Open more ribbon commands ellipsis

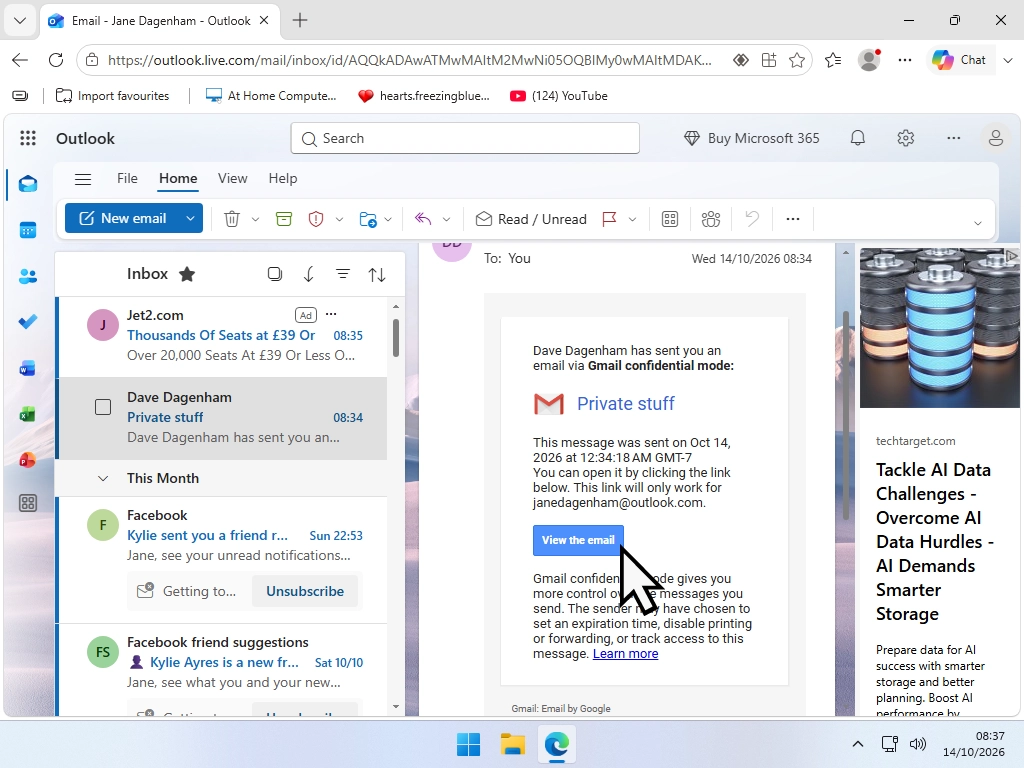click(x=793, y=219)
